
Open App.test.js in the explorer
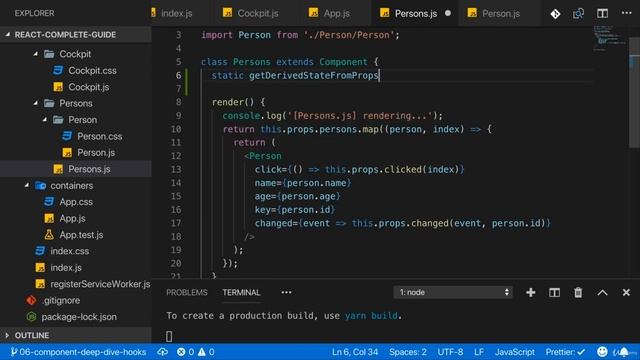(81, 235)
